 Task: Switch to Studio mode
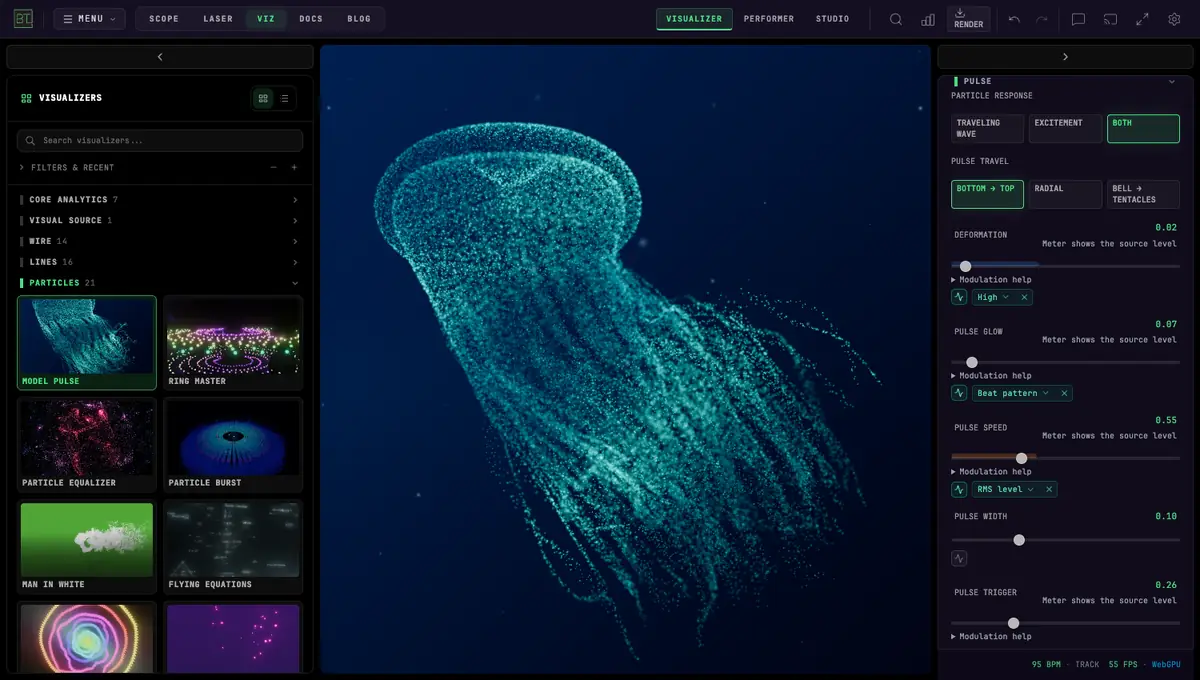832,19
